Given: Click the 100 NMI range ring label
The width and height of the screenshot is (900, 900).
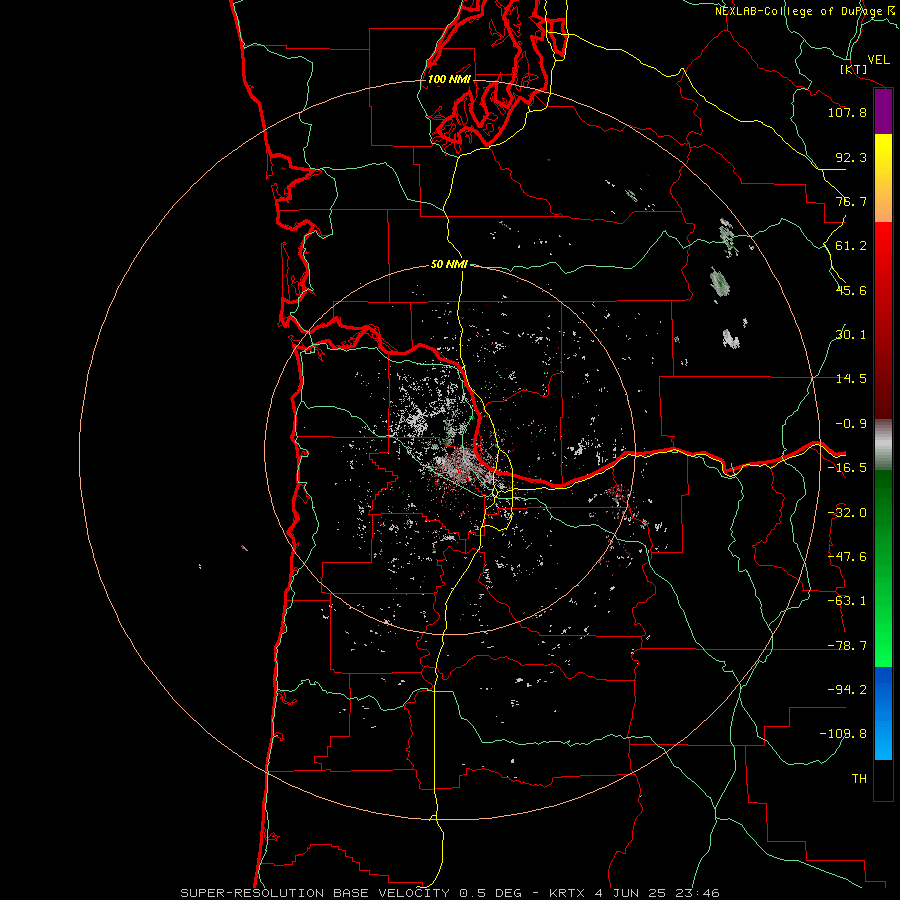Looking at the screenshot, I should click(x=449, y=79).
